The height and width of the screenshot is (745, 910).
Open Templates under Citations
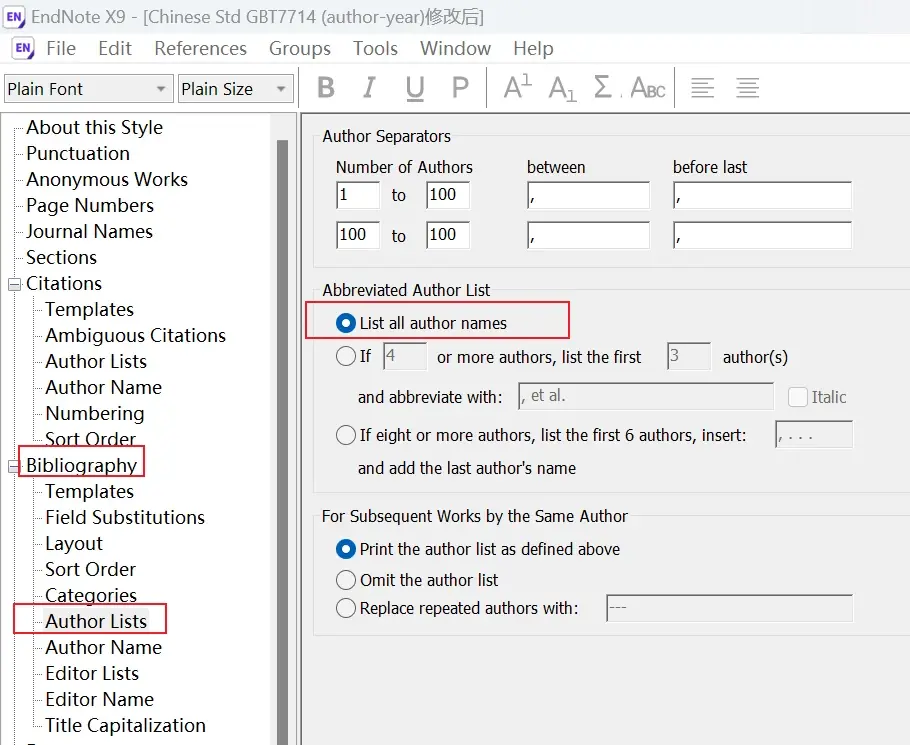pos(89,309)
